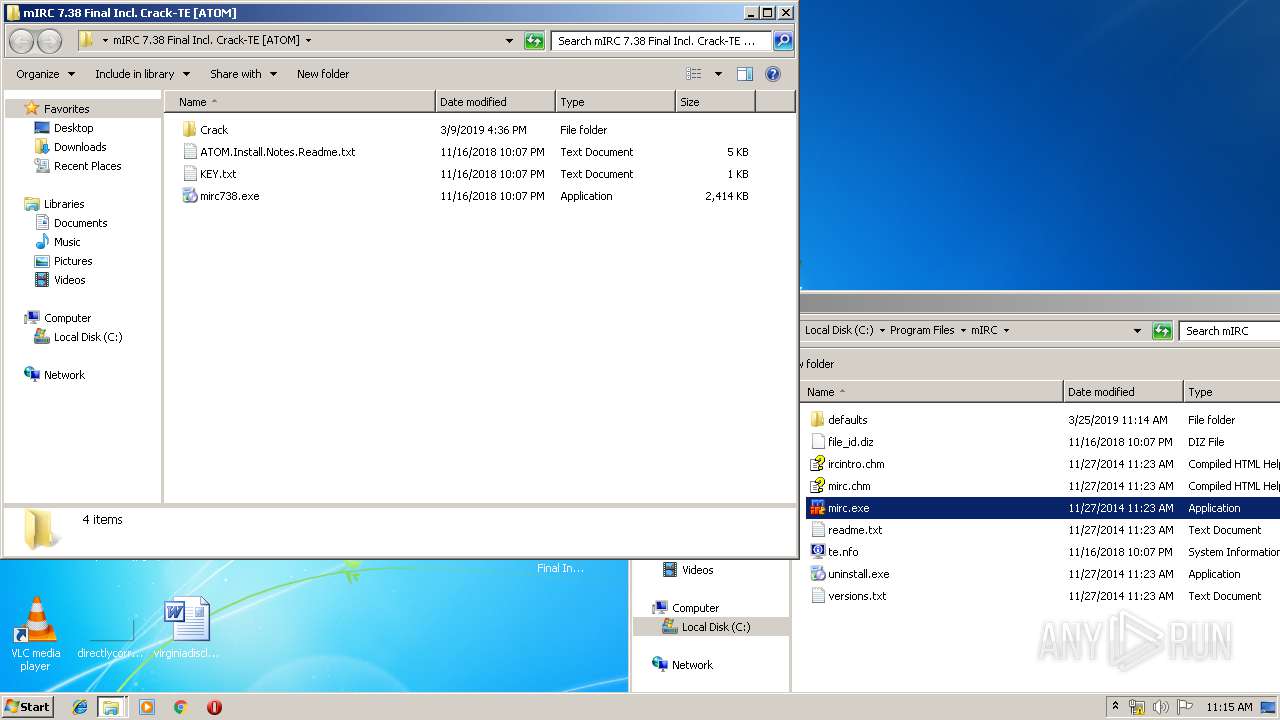Sort by Type column in ATOM window
The image size is (1280, 720).
tap(616, 102)
